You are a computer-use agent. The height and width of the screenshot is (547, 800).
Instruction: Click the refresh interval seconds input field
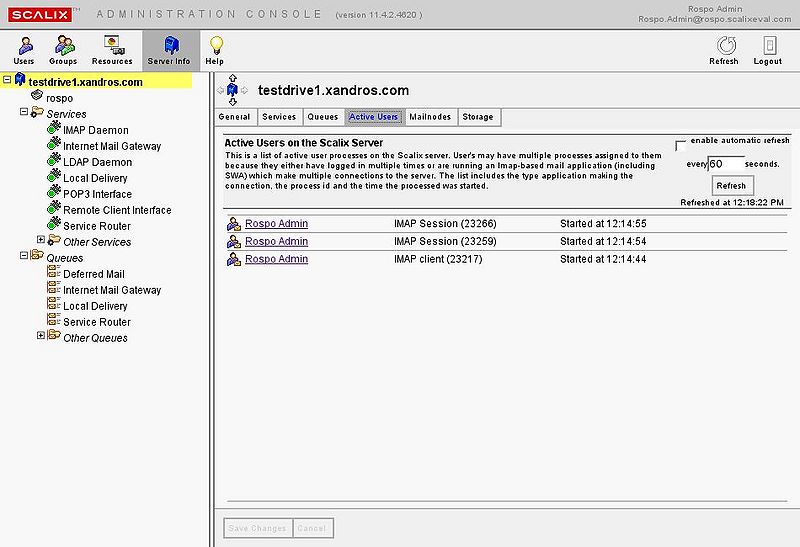[x=726, y=163]
